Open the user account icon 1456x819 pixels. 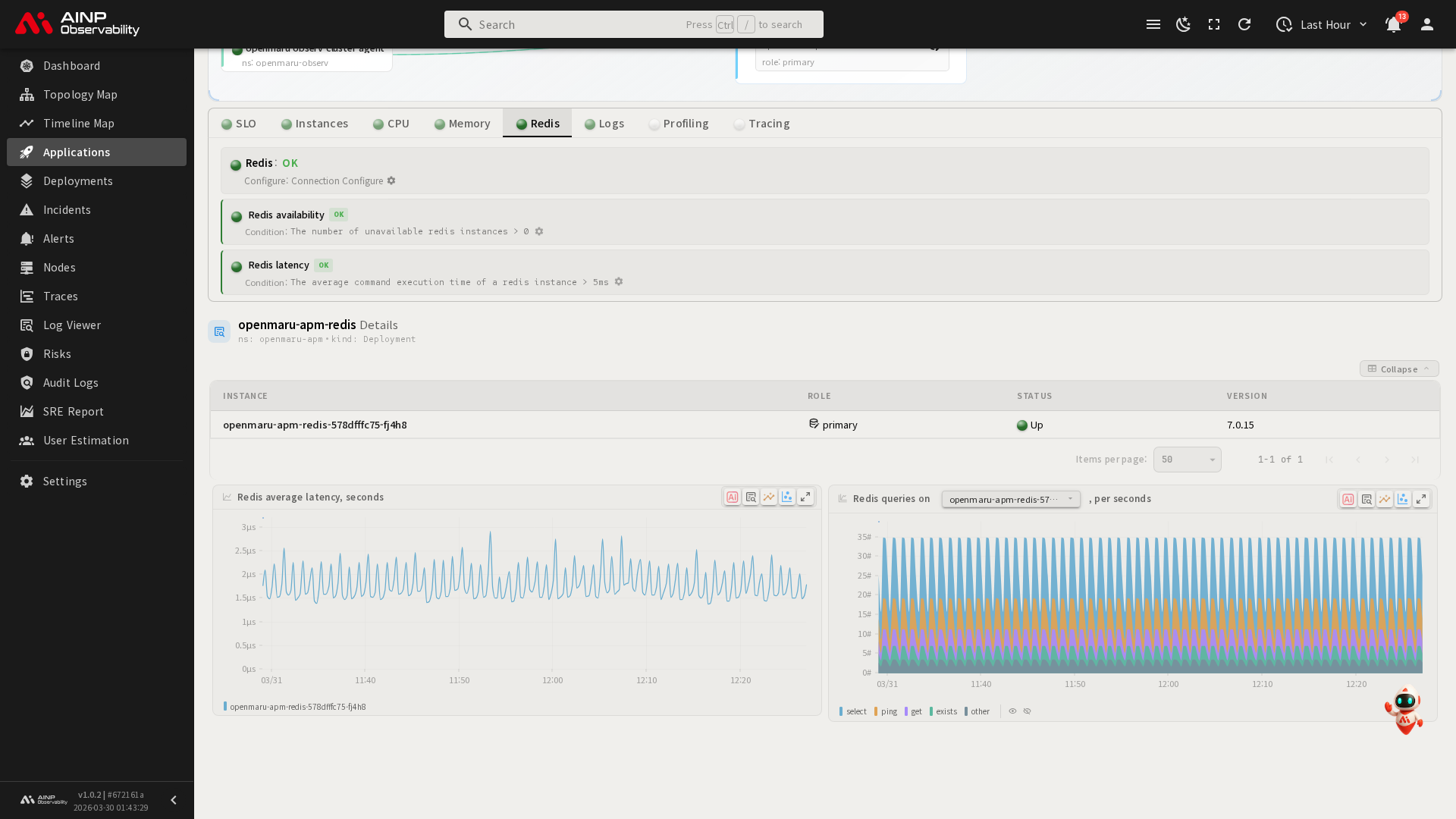[x=1427, y=24]
